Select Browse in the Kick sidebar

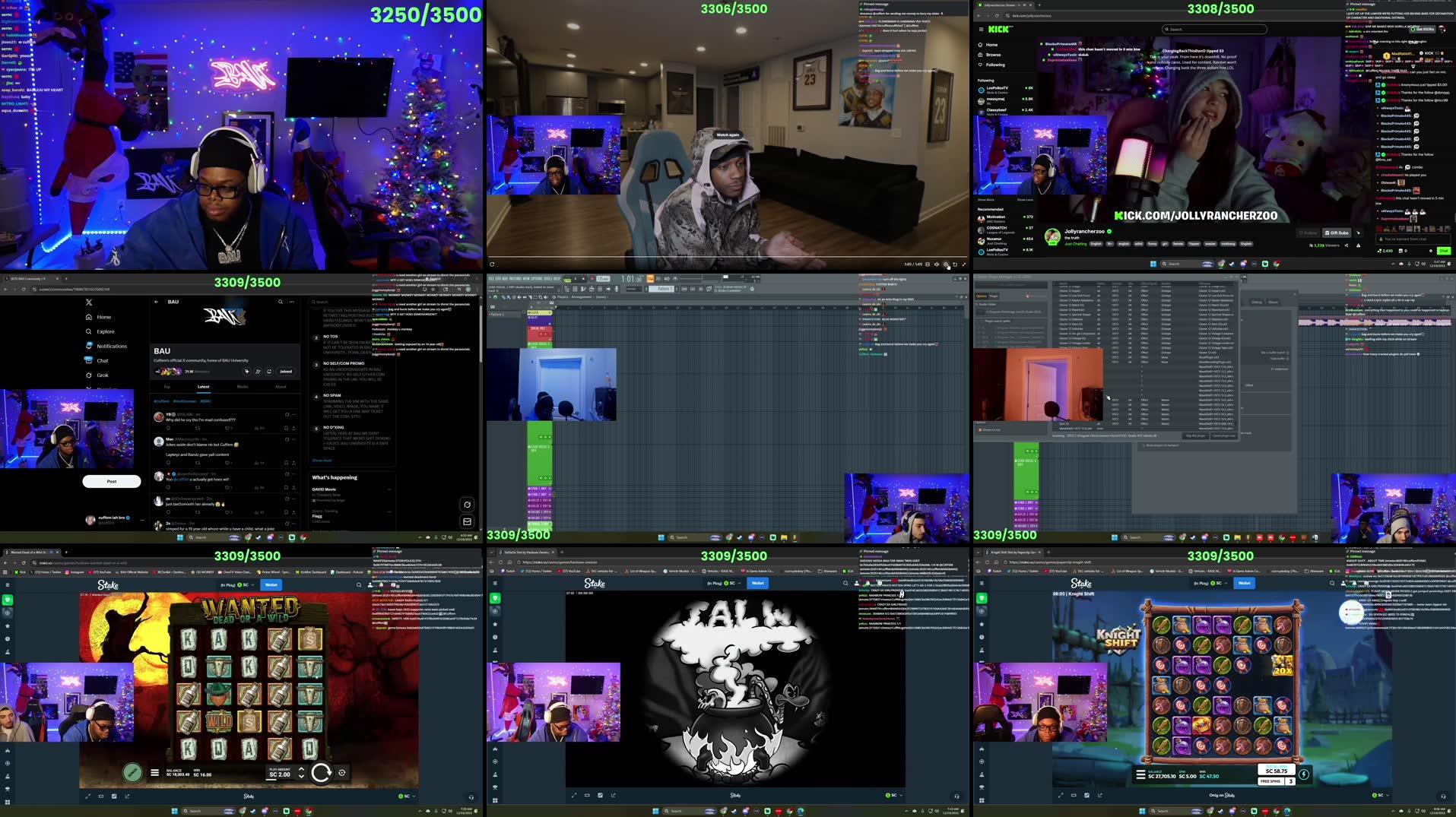[993, 55]
